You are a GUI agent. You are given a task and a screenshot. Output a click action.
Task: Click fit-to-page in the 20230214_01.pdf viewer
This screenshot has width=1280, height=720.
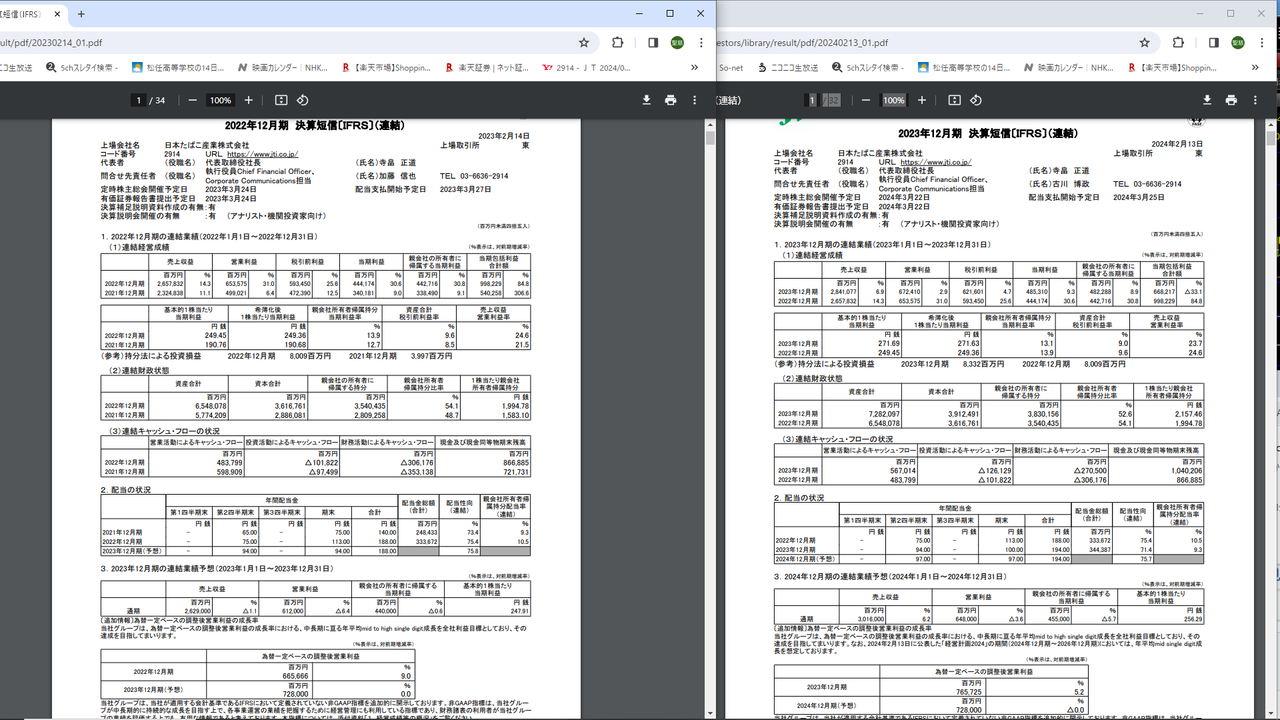pyautogui.click(x=281, y=100)
